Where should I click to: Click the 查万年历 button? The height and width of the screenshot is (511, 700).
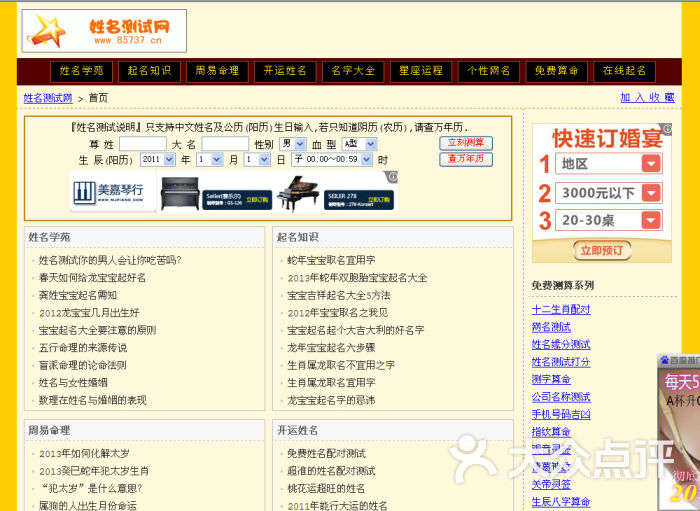click(x=466, y=159)
